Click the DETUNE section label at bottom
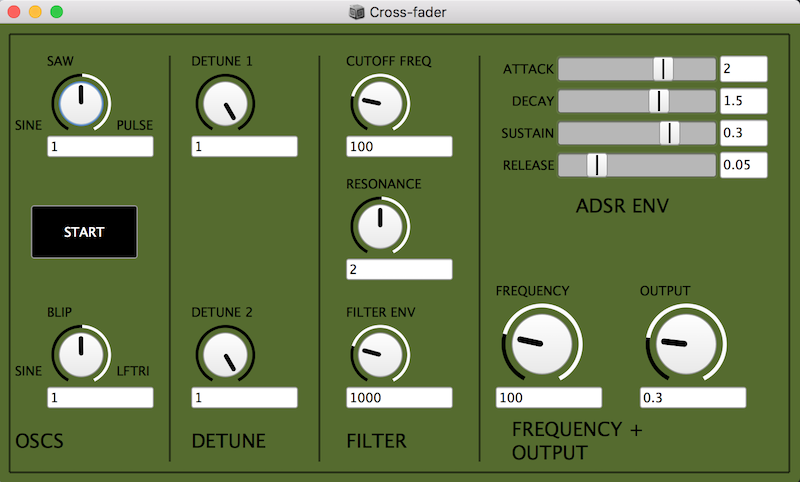This screenshot has width=800, height=482. [229, 441]
